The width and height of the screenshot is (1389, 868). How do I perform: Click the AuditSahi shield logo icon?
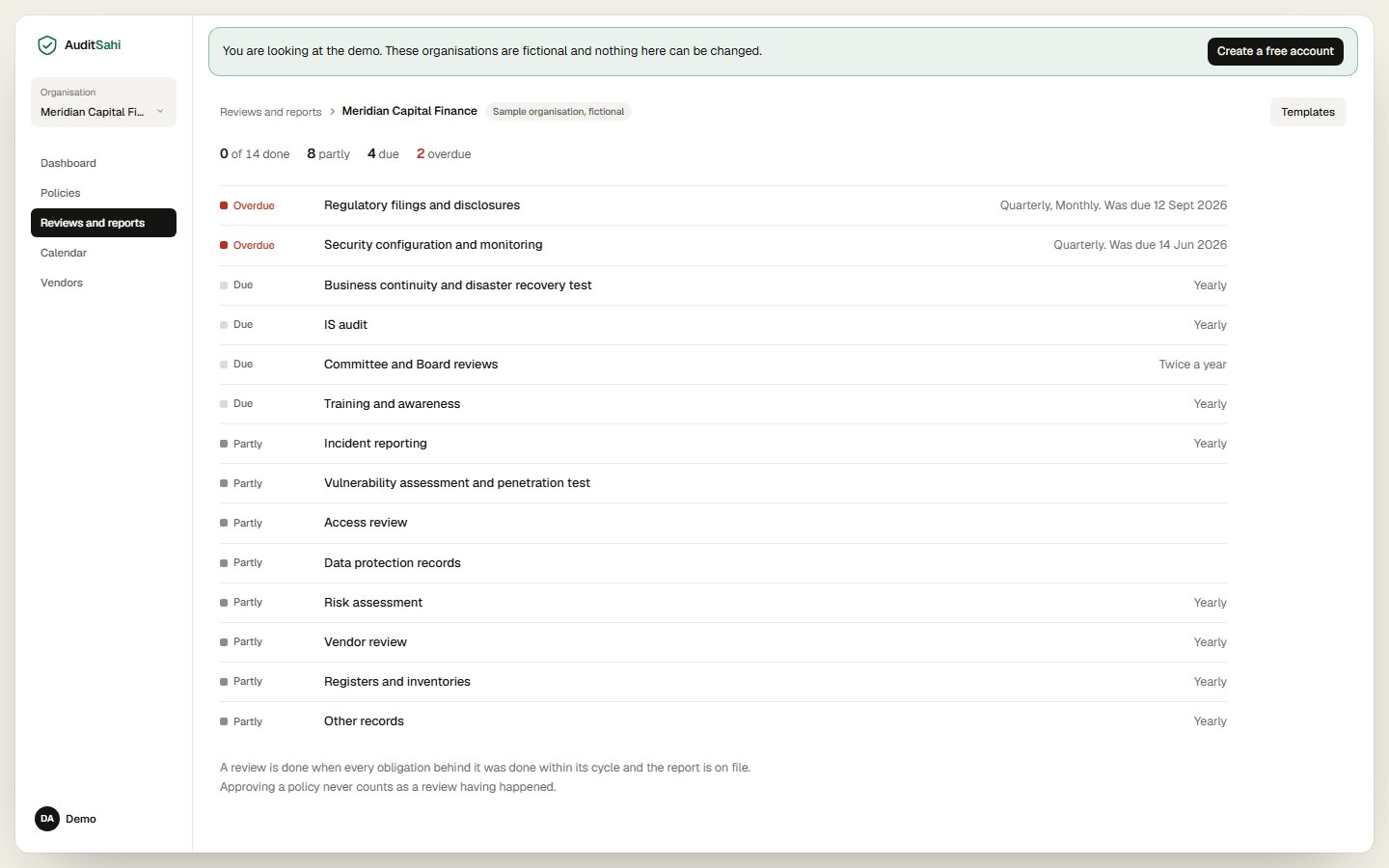(46, 45)
